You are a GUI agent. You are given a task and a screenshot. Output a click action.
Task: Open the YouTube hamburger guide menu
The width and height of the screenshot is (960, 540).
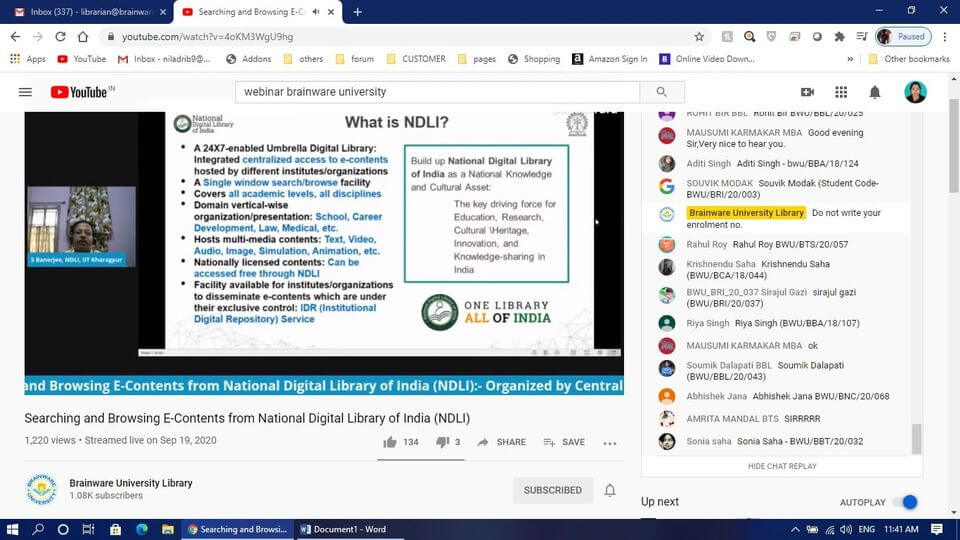tap(25, 92)
